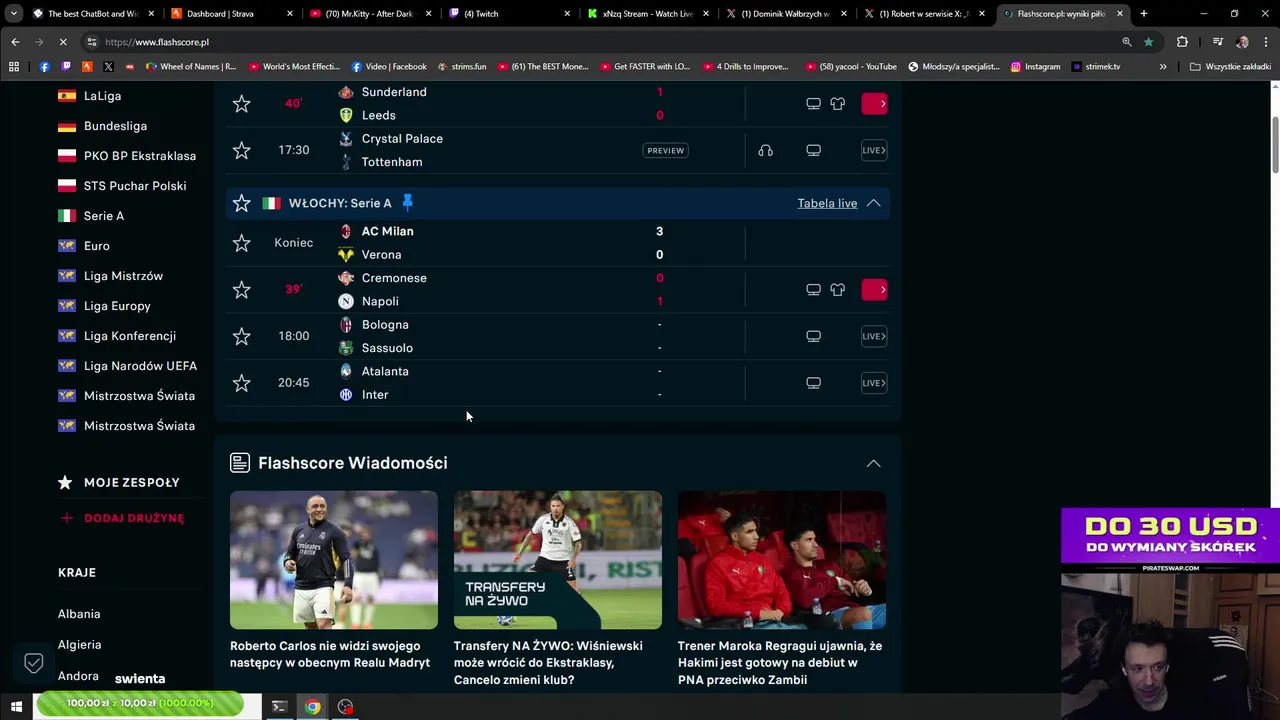The height and width of the screenshot is (720, 1280).
Task: Click TV icon in Bologna vs Sassuolo row
Action: 813,336
